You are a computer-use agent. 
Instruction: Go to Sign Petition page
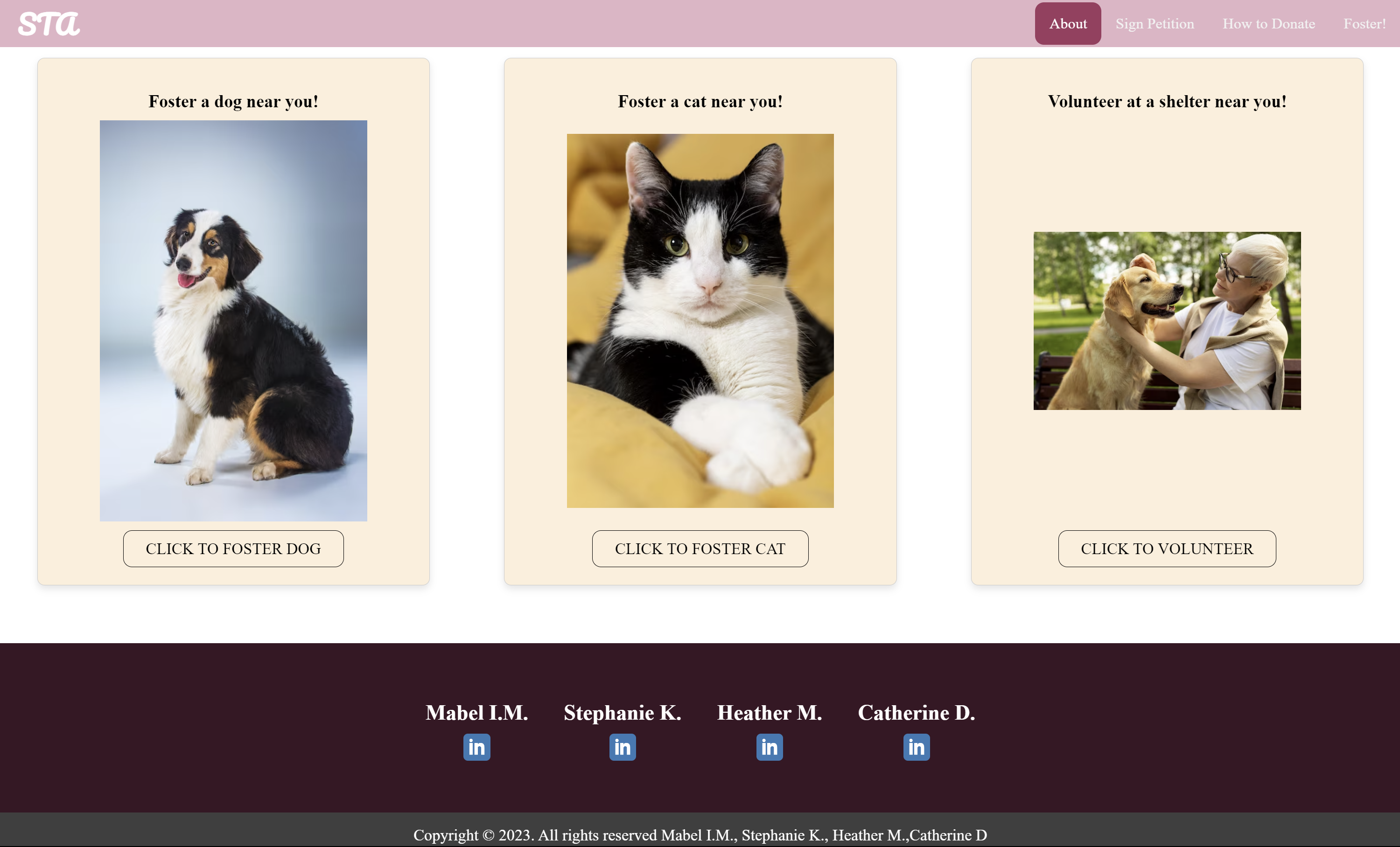tap(1155, 24)
